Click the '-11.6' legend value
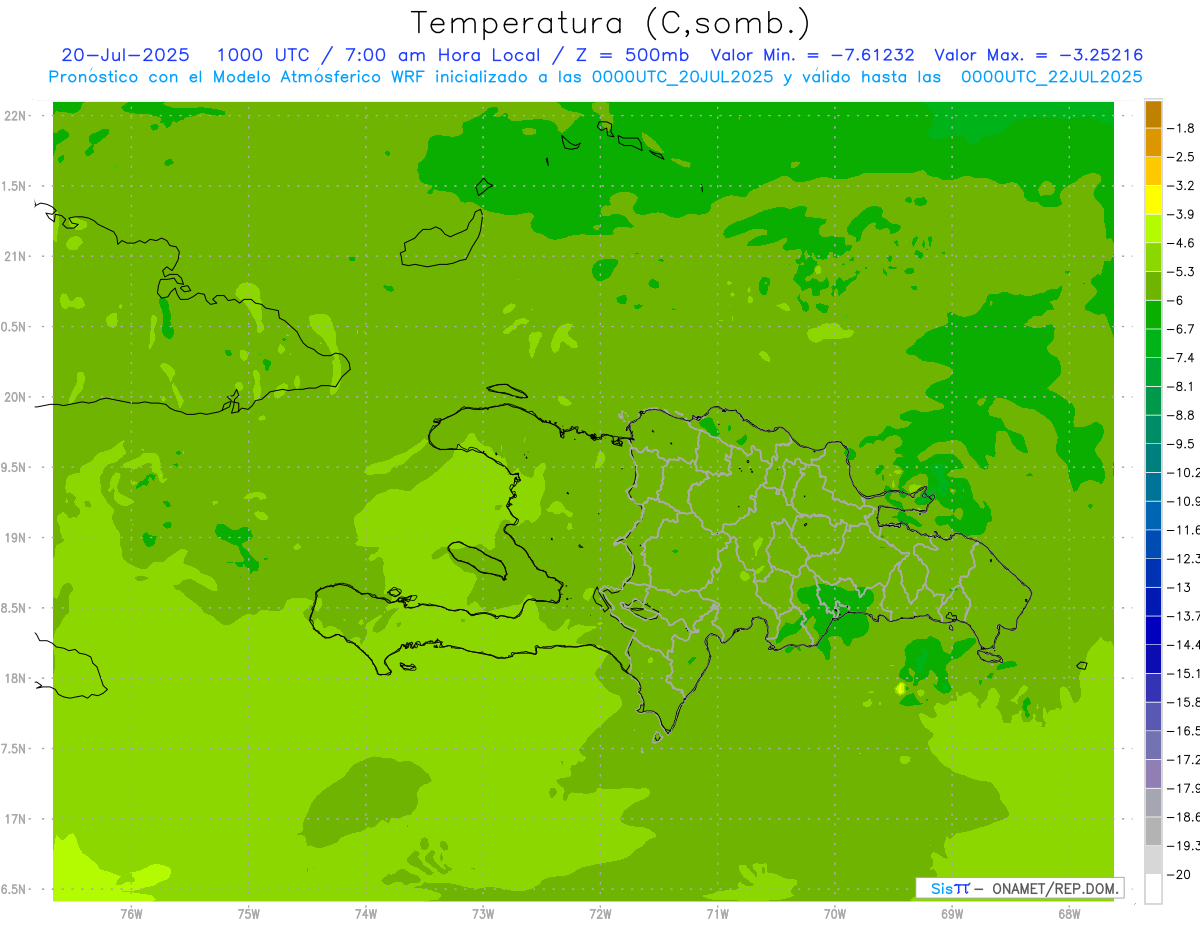The image size is (1200, 927). 1185,530
